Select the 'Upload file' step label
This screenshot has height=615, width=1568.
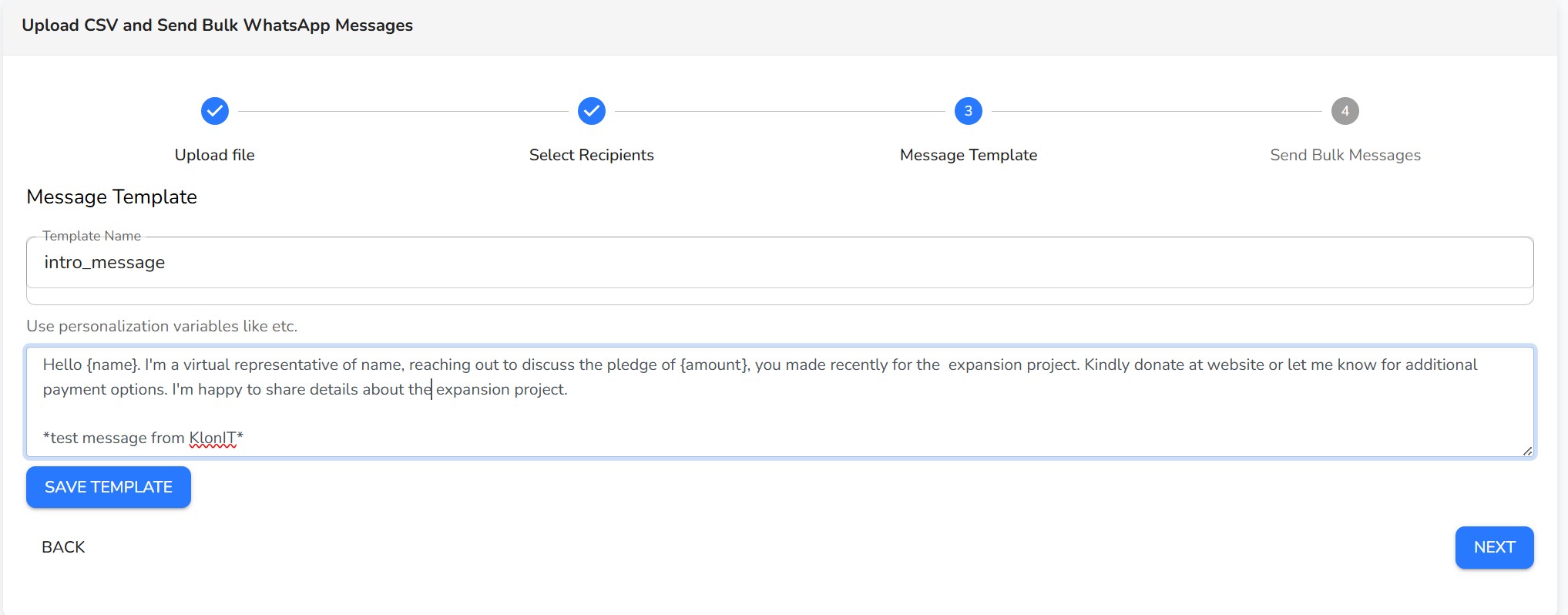(x=214, y=155)
